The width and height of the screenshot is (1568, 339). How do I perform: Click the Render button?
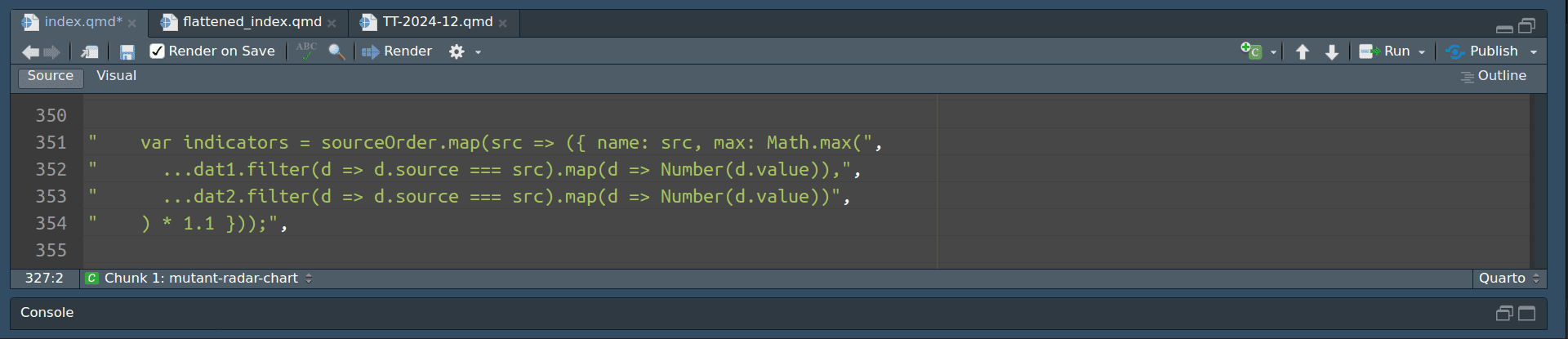pos(398,51)
